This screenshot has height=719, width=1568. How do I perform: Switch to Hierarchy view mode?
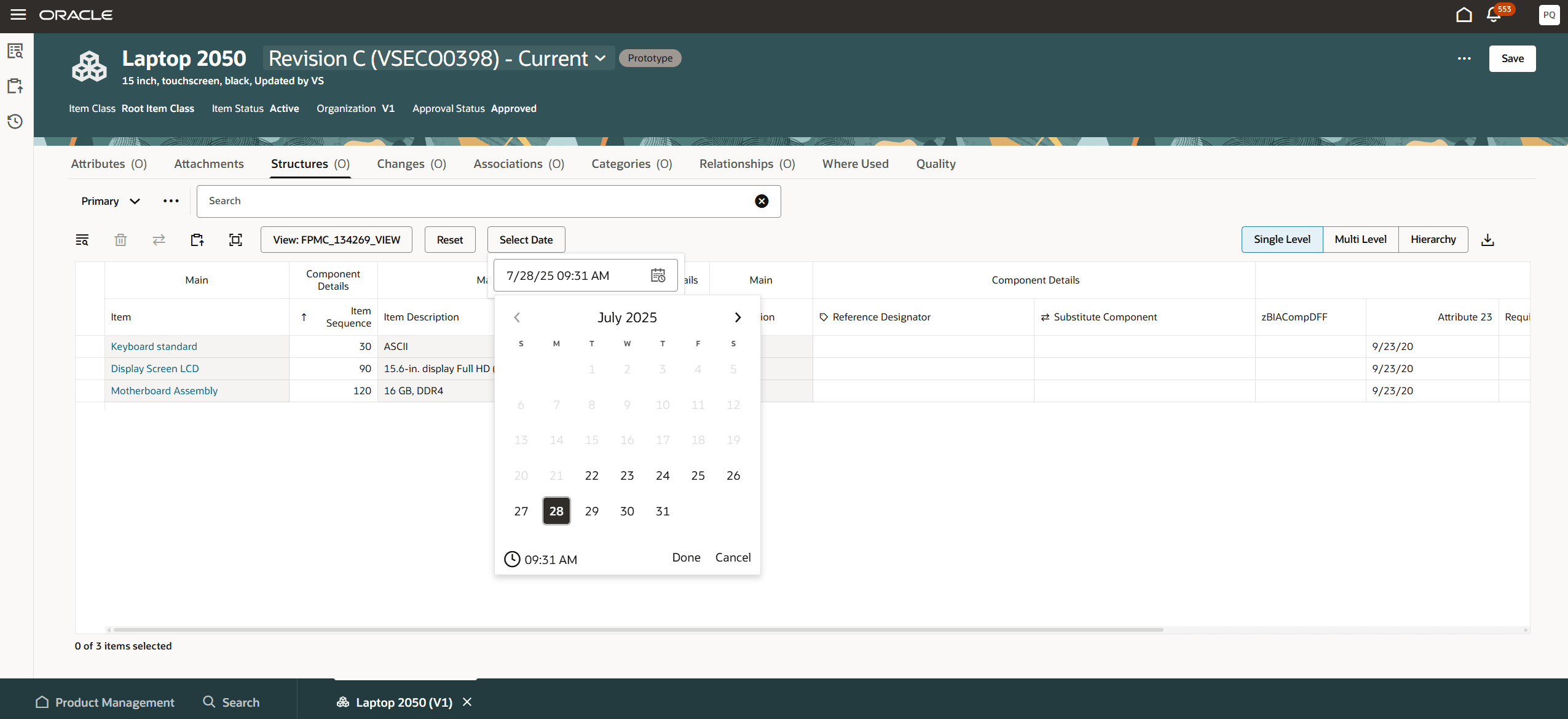[1433, 239]
